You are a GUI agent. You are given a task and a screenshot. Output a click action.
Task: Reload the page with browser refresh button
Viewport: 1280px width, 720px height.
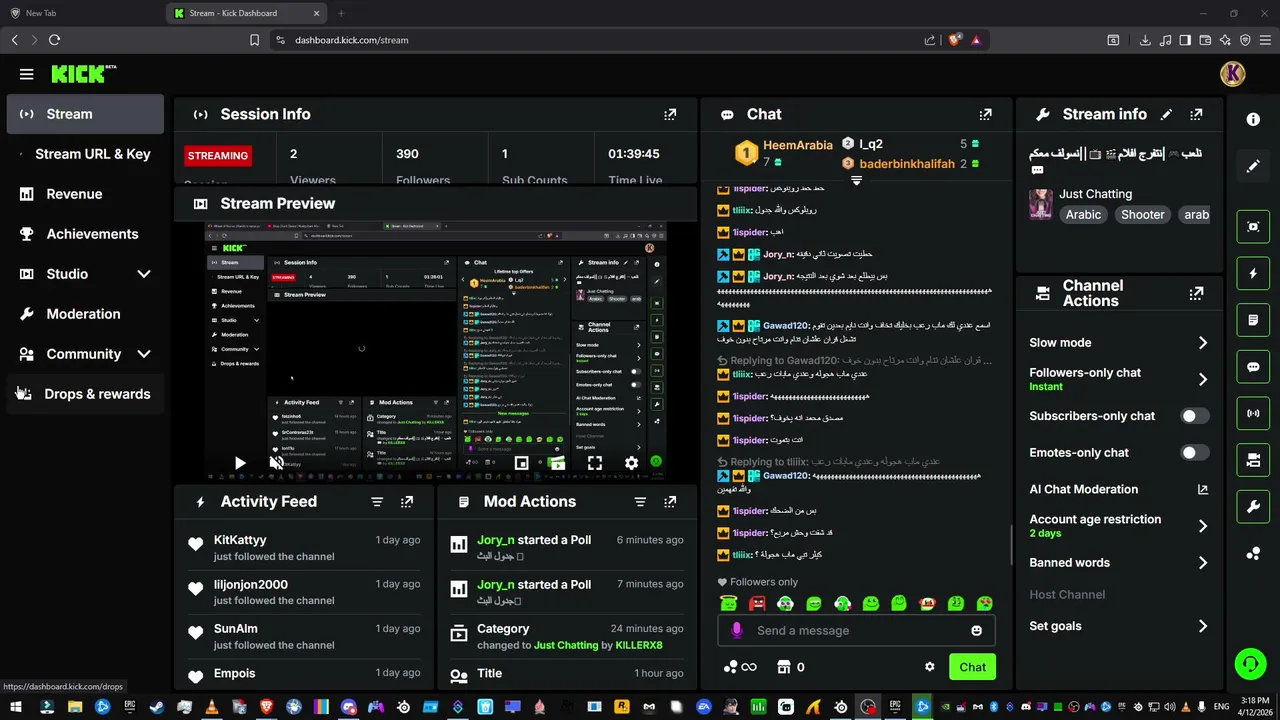coord(54,40)
